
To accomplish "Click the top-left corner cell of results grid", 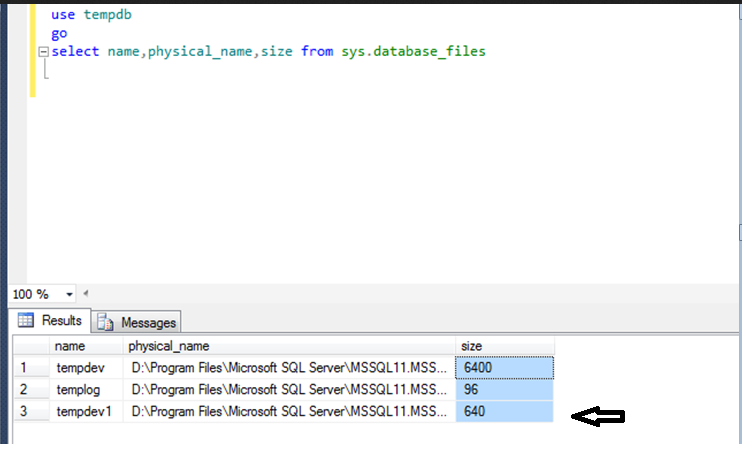I will [31, 346].
